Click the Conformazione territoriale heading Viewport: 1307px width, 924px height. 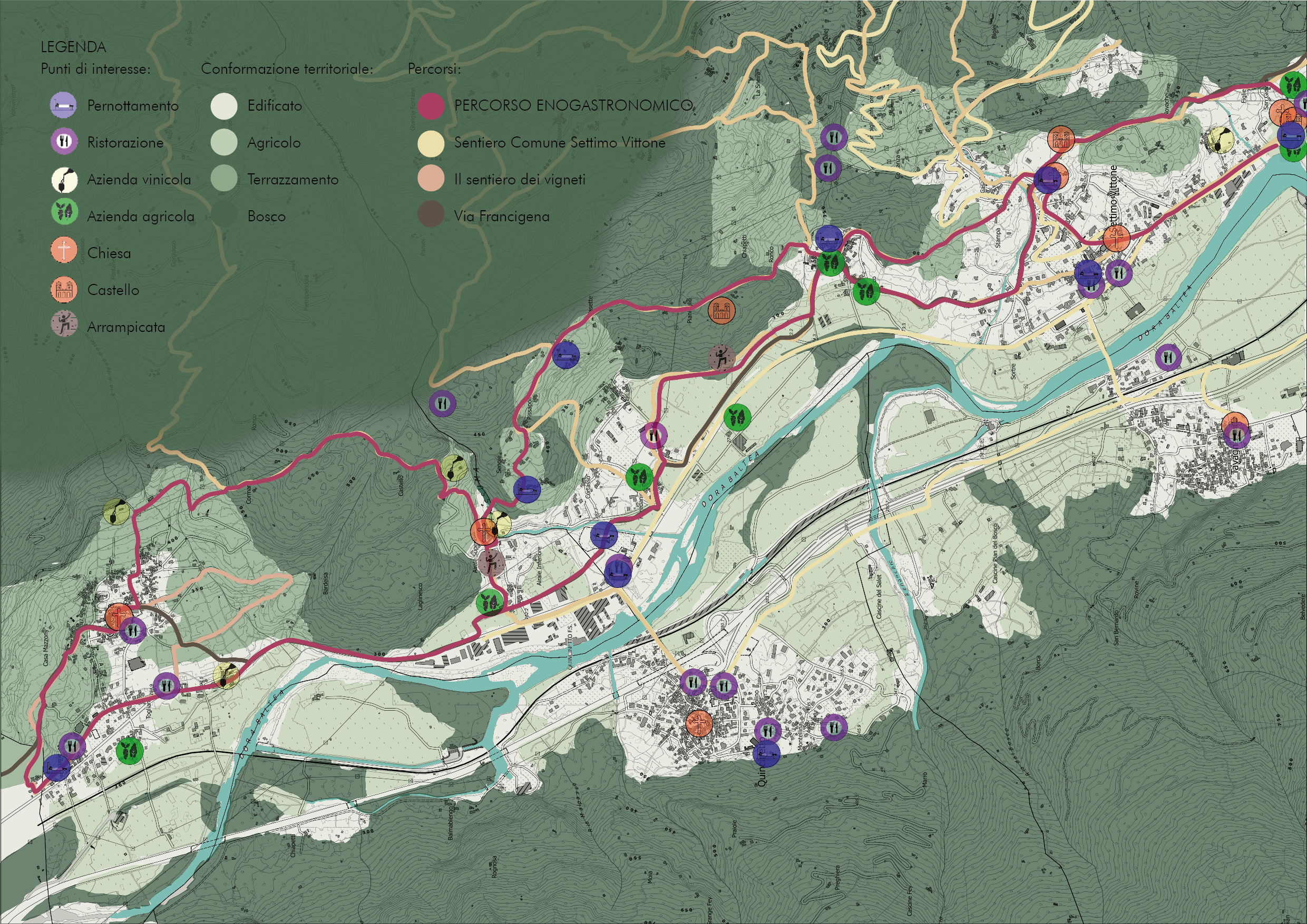(x=287, y=69)
